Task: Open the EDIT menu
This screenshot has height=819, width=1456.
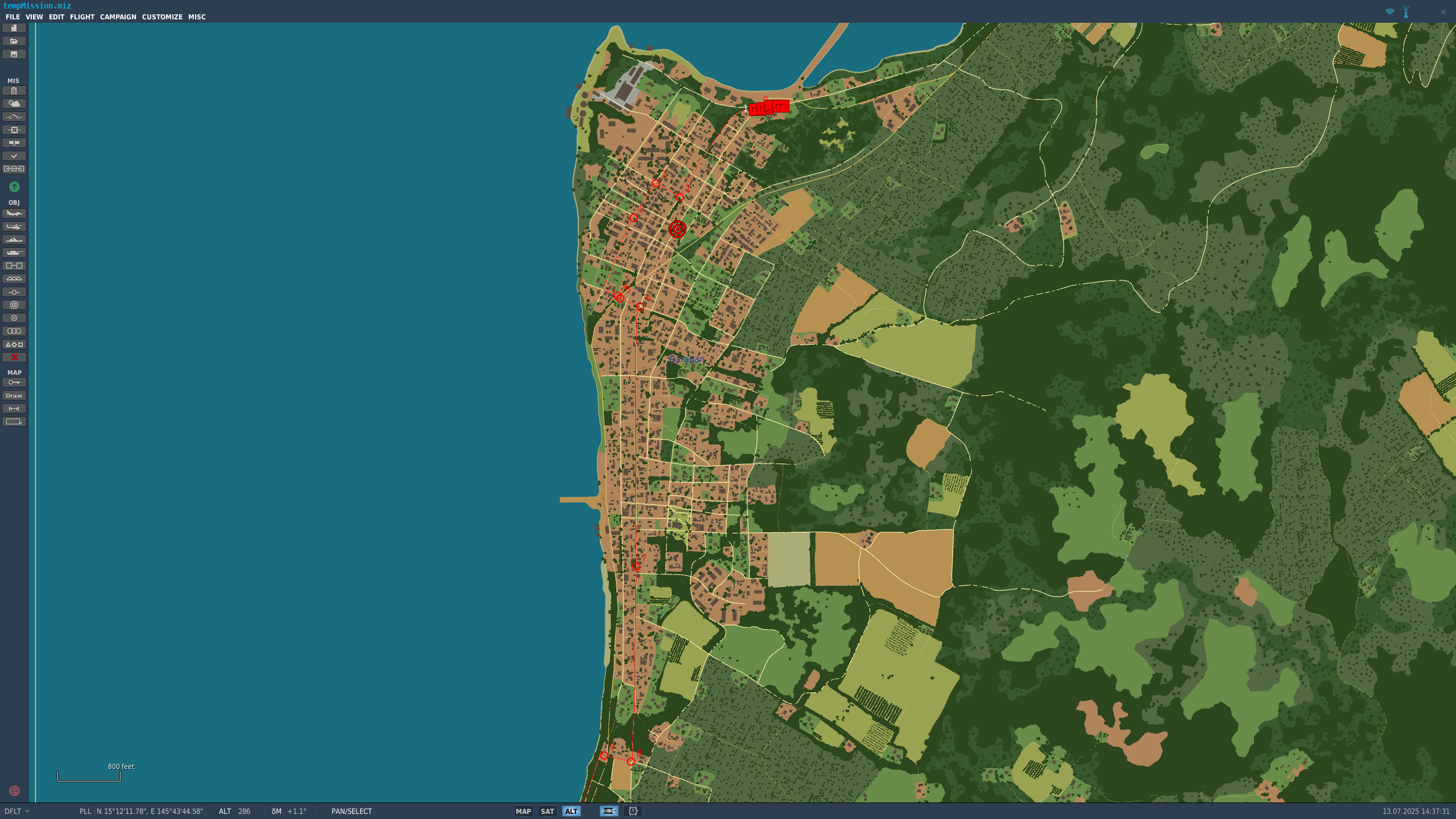Action: click(x=56, y=17)
